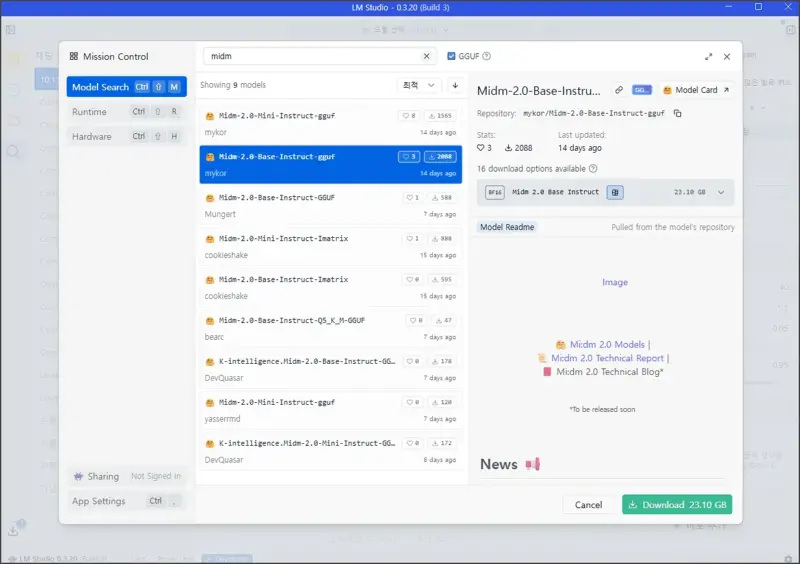The height and width of the screenshot is (564, 800).
Task: Toggle the GGUF checkbox
Action: pos(451,56)
